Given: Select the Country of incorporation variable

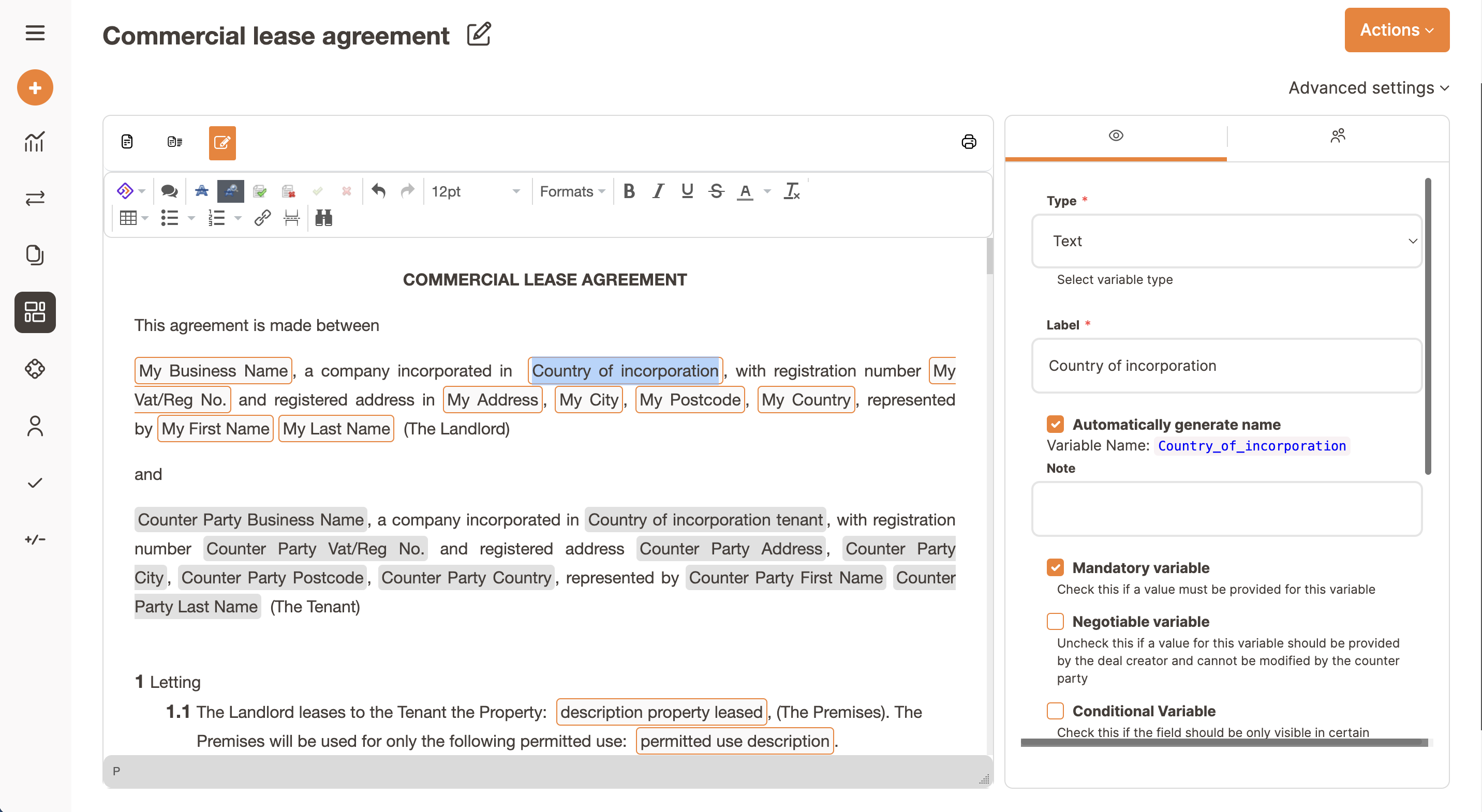Looking at the screenshot, I should click(x=626, y=371).
